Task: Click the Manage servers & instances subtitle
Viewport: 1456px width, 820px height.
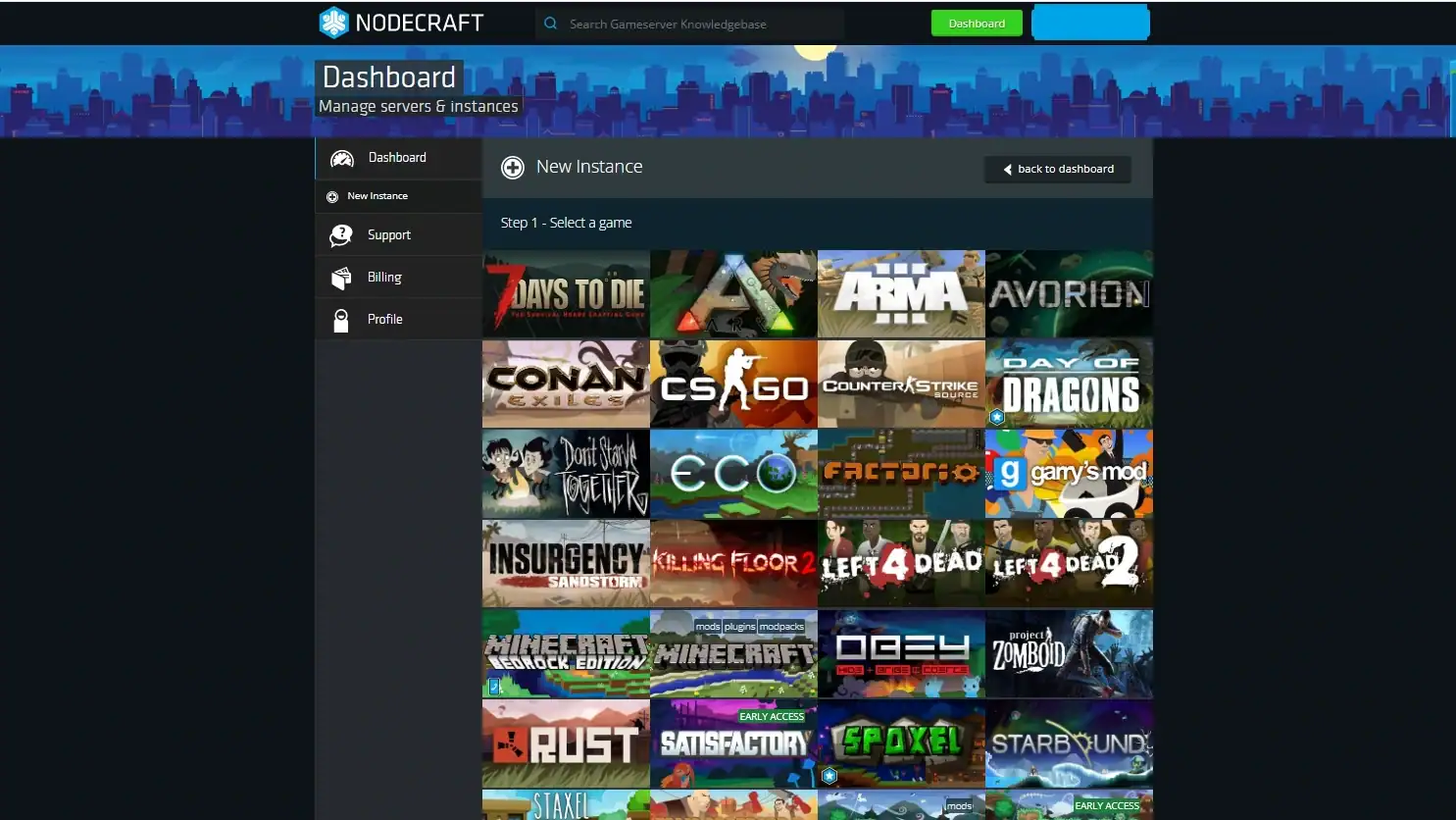Action: click(418, 107)
